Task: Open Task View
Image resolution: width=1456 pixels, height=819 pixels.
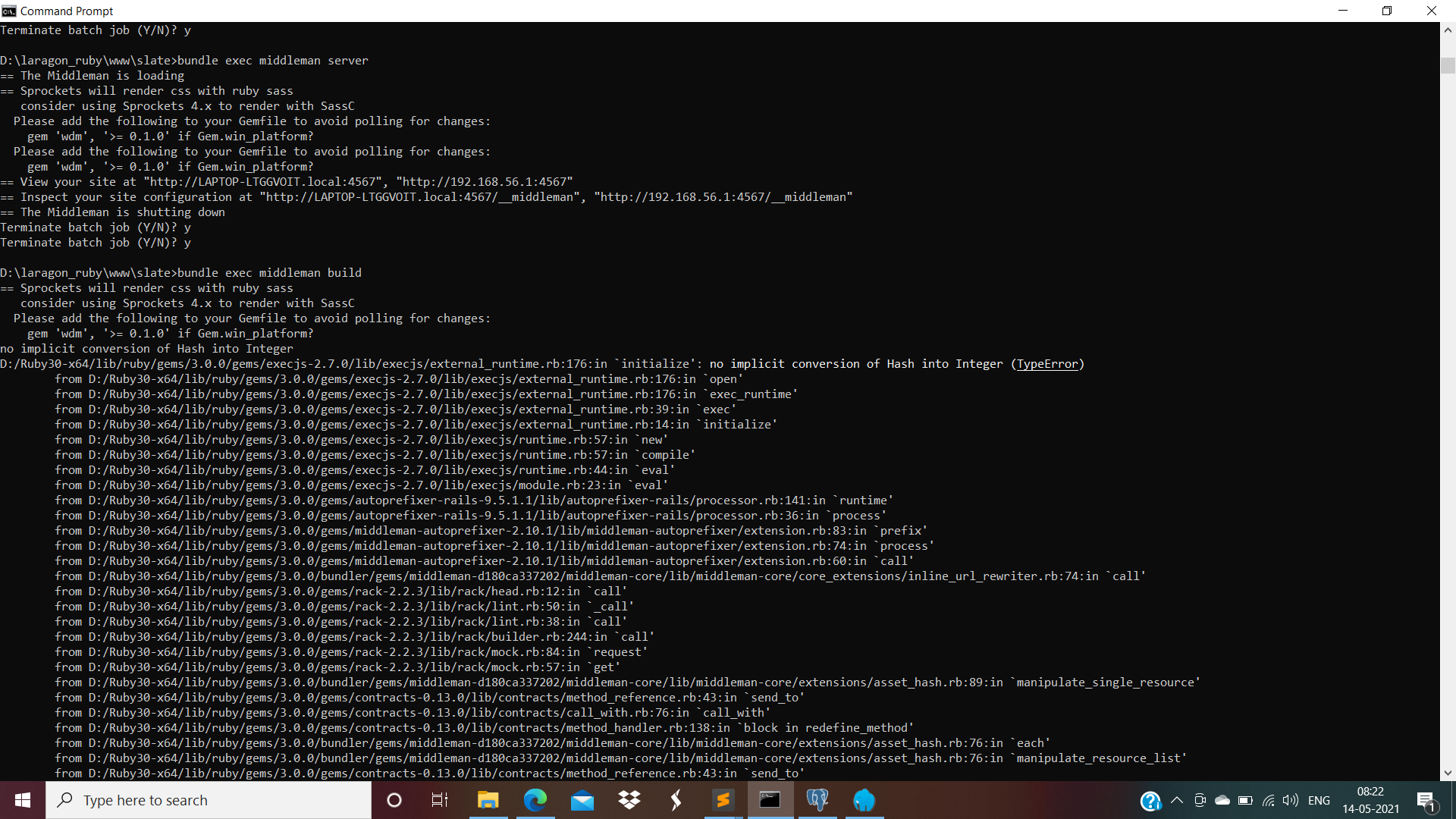Action: 439,800
